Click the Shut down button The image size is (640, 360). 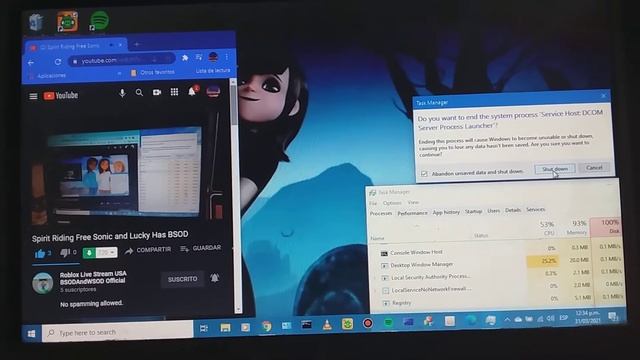[555, 169]
